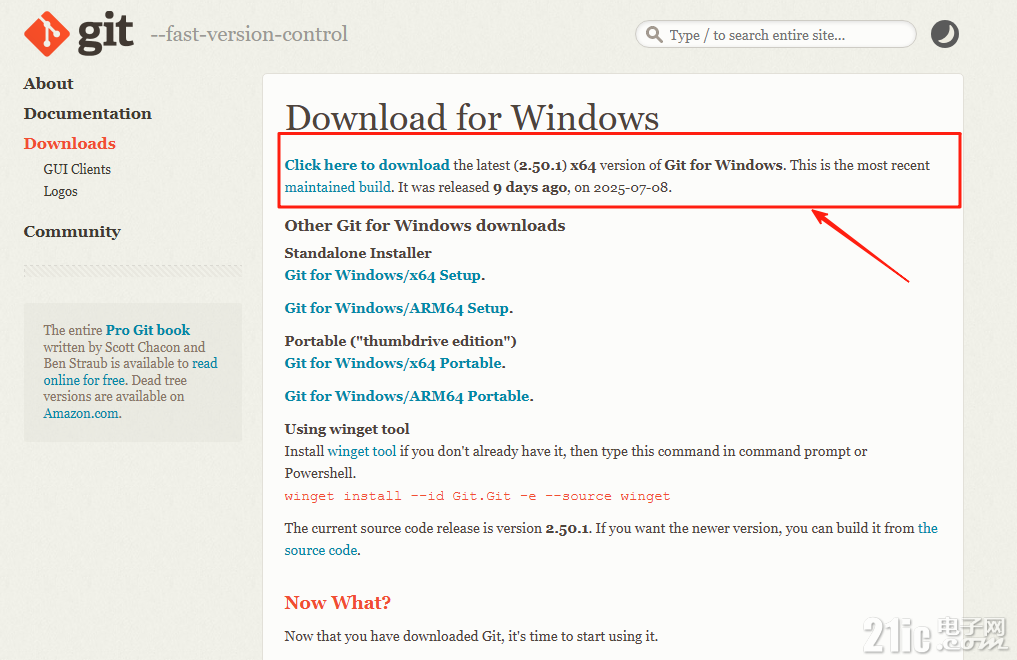This screenshot has height=660, width=1017.
Task: Click the 'Using winget tool' heading
Action: tap(347, 429)
